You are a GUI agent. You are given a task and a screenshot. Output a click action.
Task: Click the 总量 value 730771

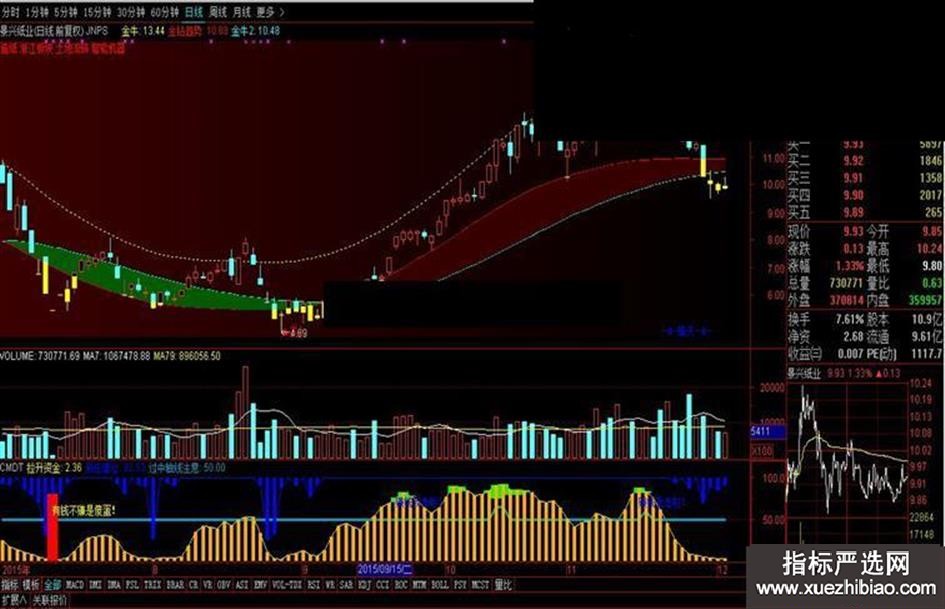(x=846, y=283)
